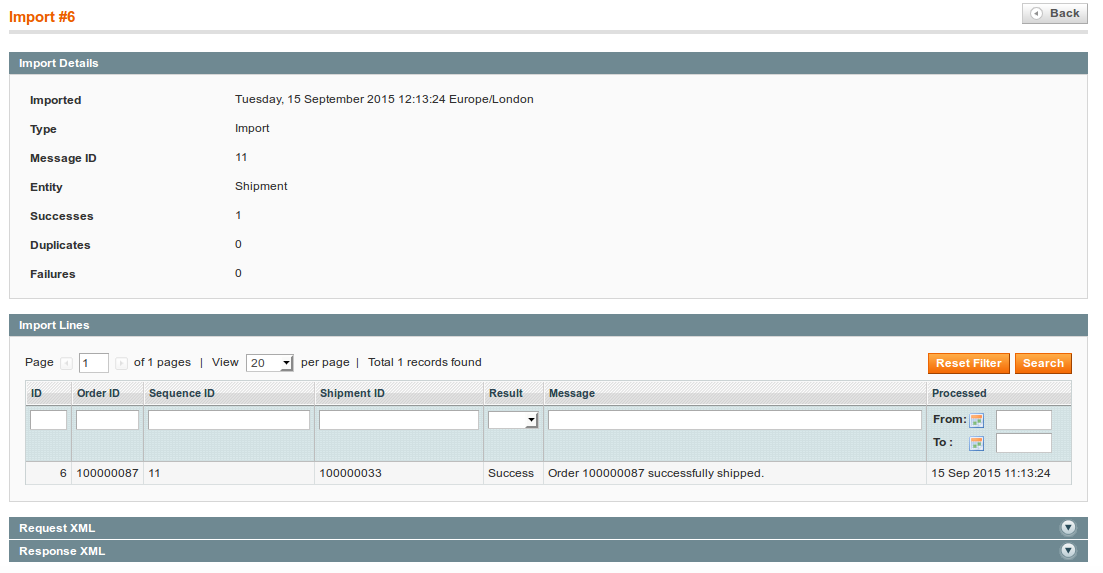Click the Back button

1054,13
